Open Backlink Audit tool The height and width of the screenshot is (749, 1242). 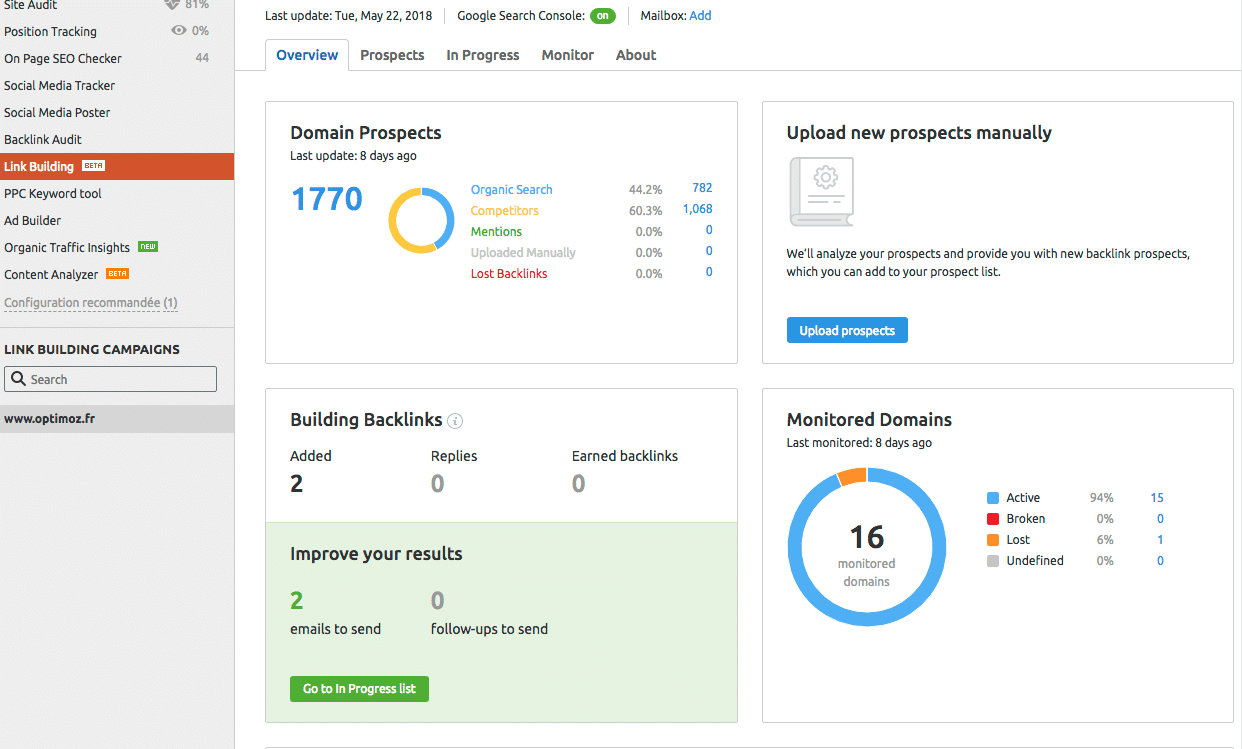click(x=43, y=139)
